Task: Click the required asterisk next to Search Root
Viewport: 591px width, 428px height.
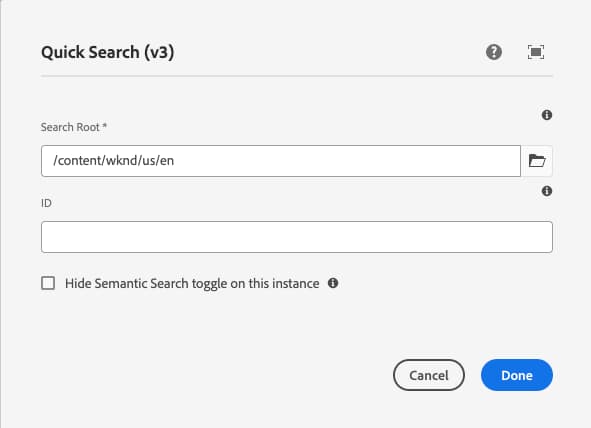Action: pos(105,125)
